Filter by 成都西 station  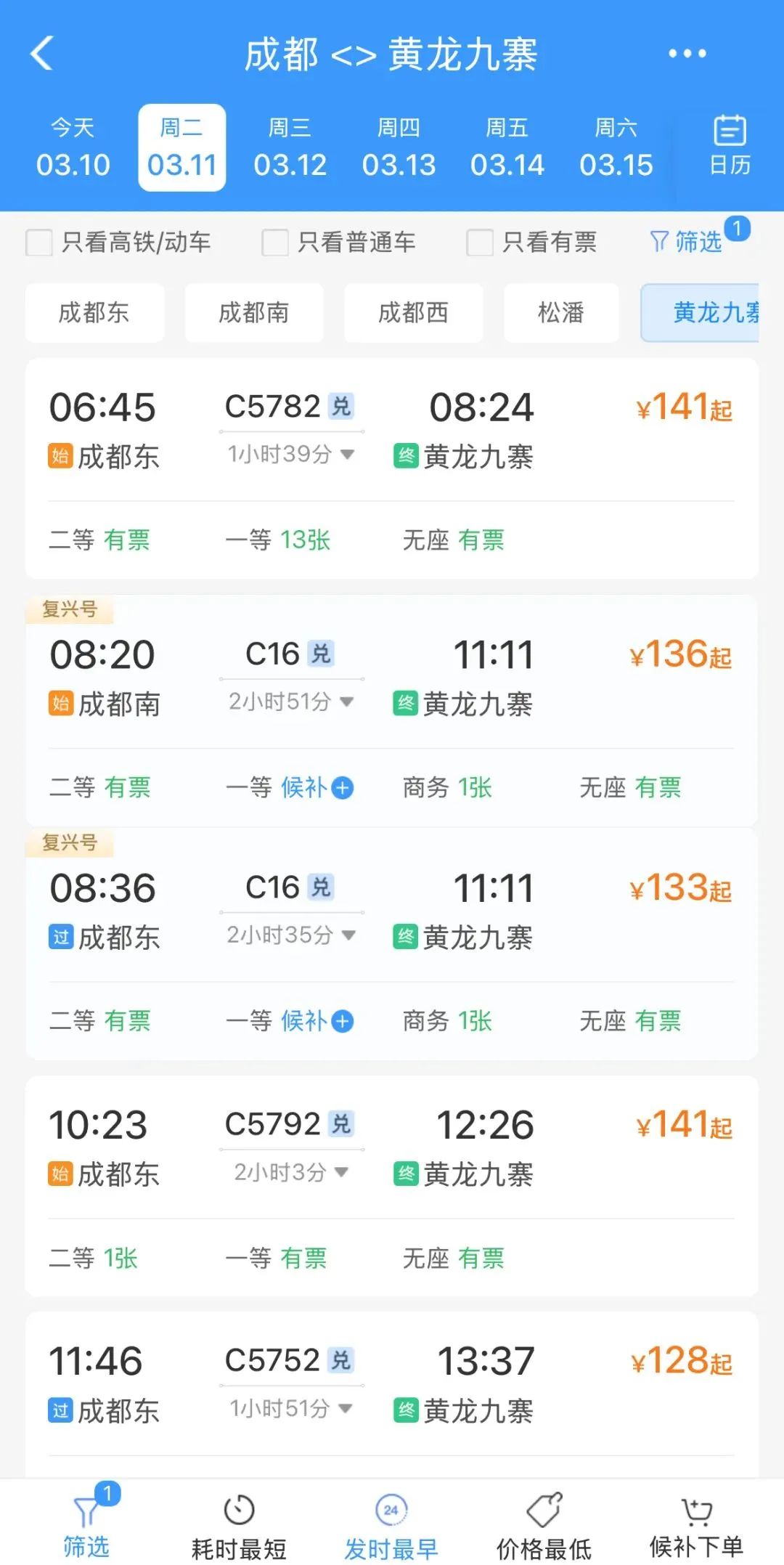(413, 313)
